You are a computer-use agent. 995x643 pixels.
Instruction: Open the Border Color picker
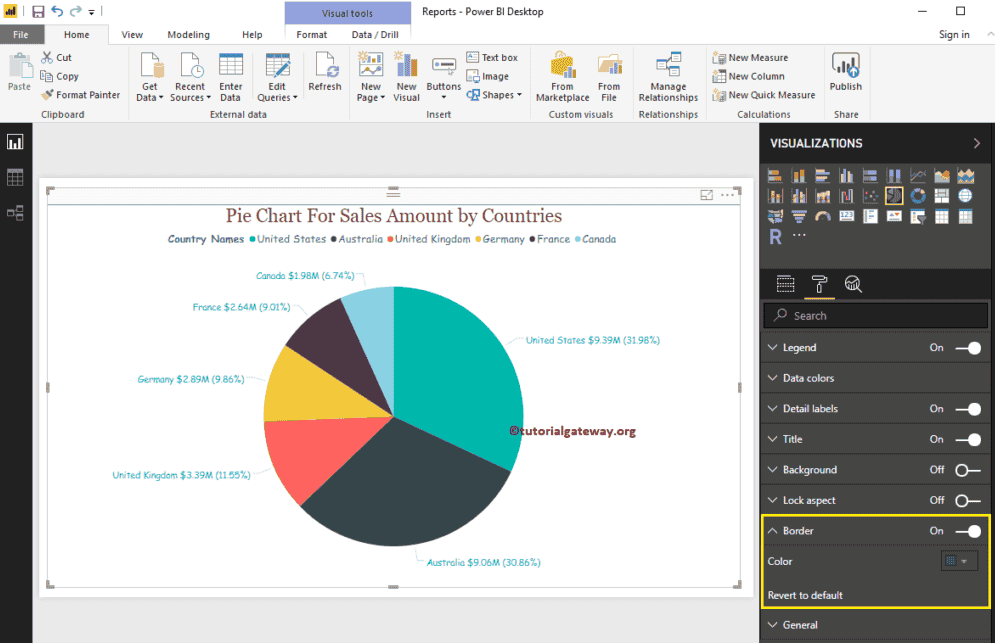958,561
